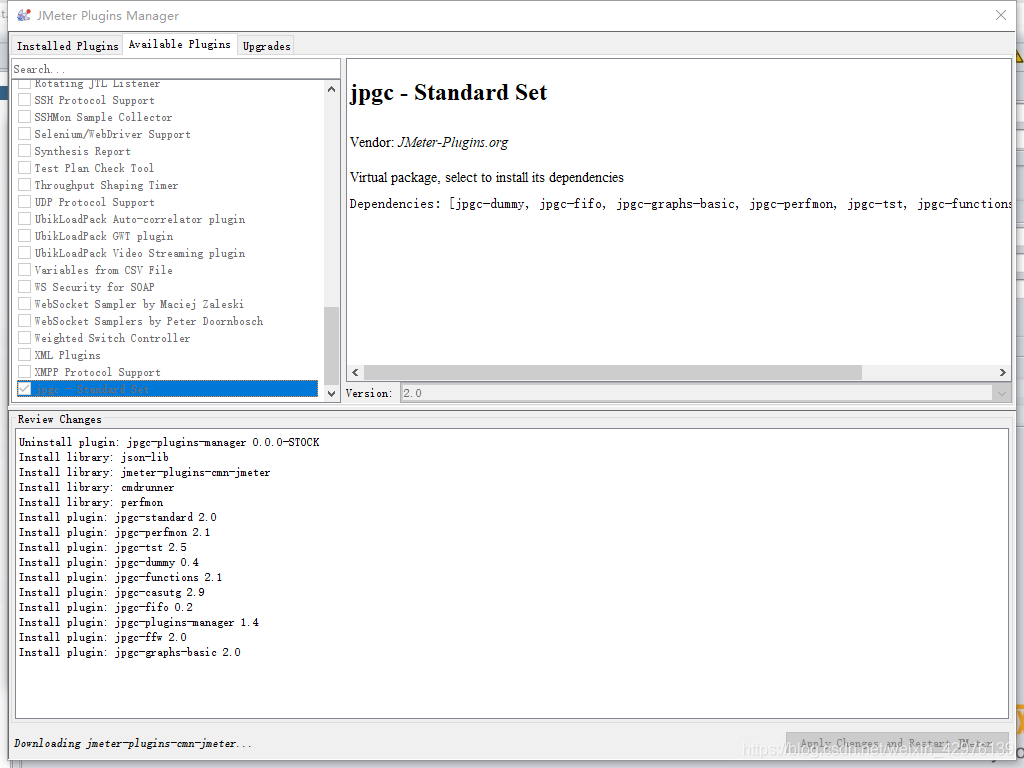
Task: Click the 'Install library: jmeter-plugins-cmn-jmeter' line
Action: pos(144,472)
